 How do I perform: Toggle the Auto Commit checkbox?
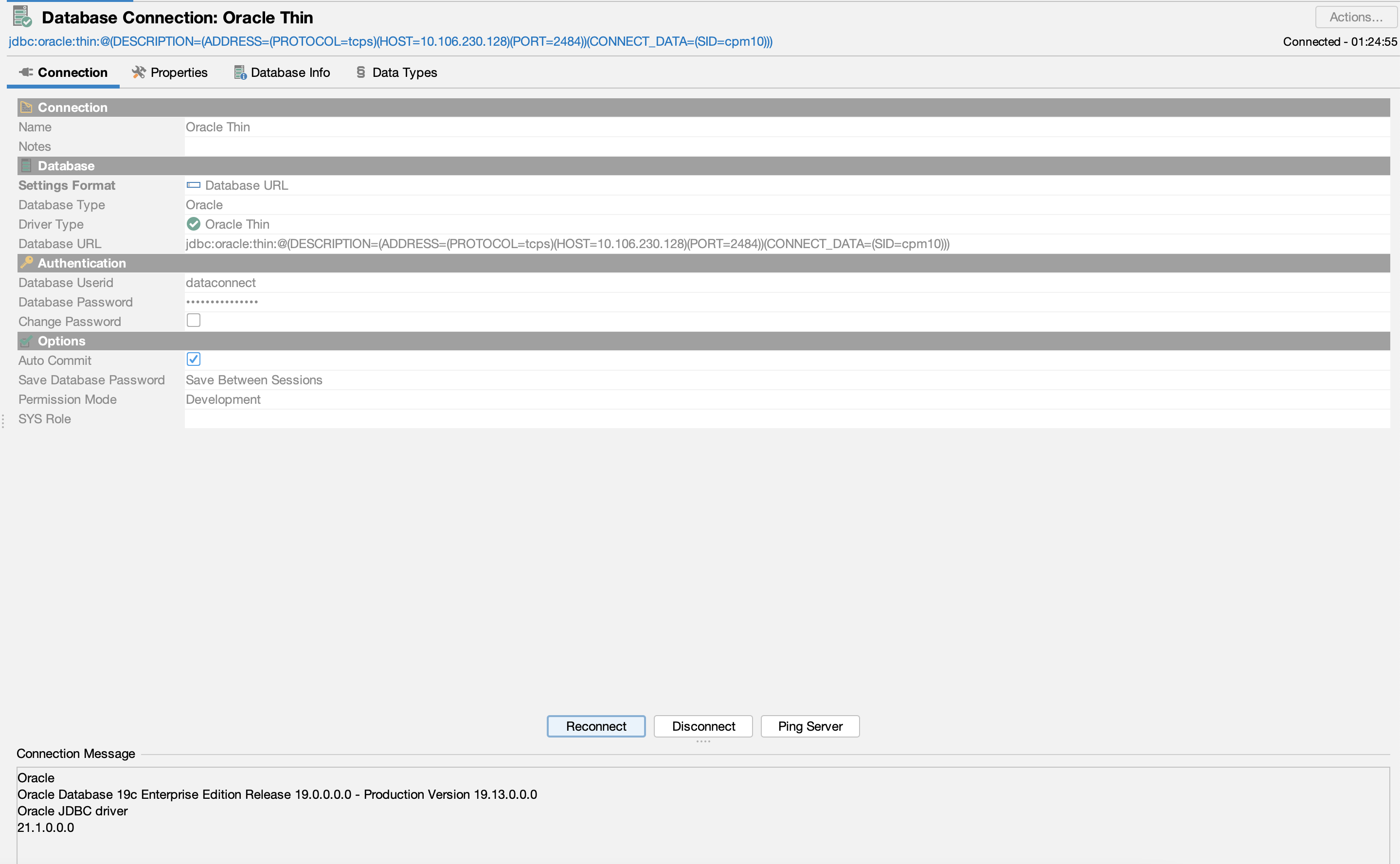point(194,359)
